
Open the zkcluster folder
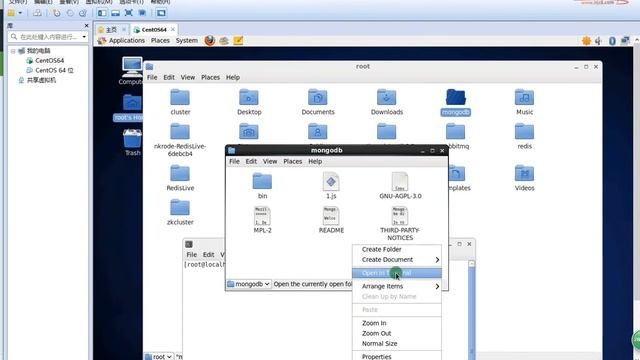(180, 212)
